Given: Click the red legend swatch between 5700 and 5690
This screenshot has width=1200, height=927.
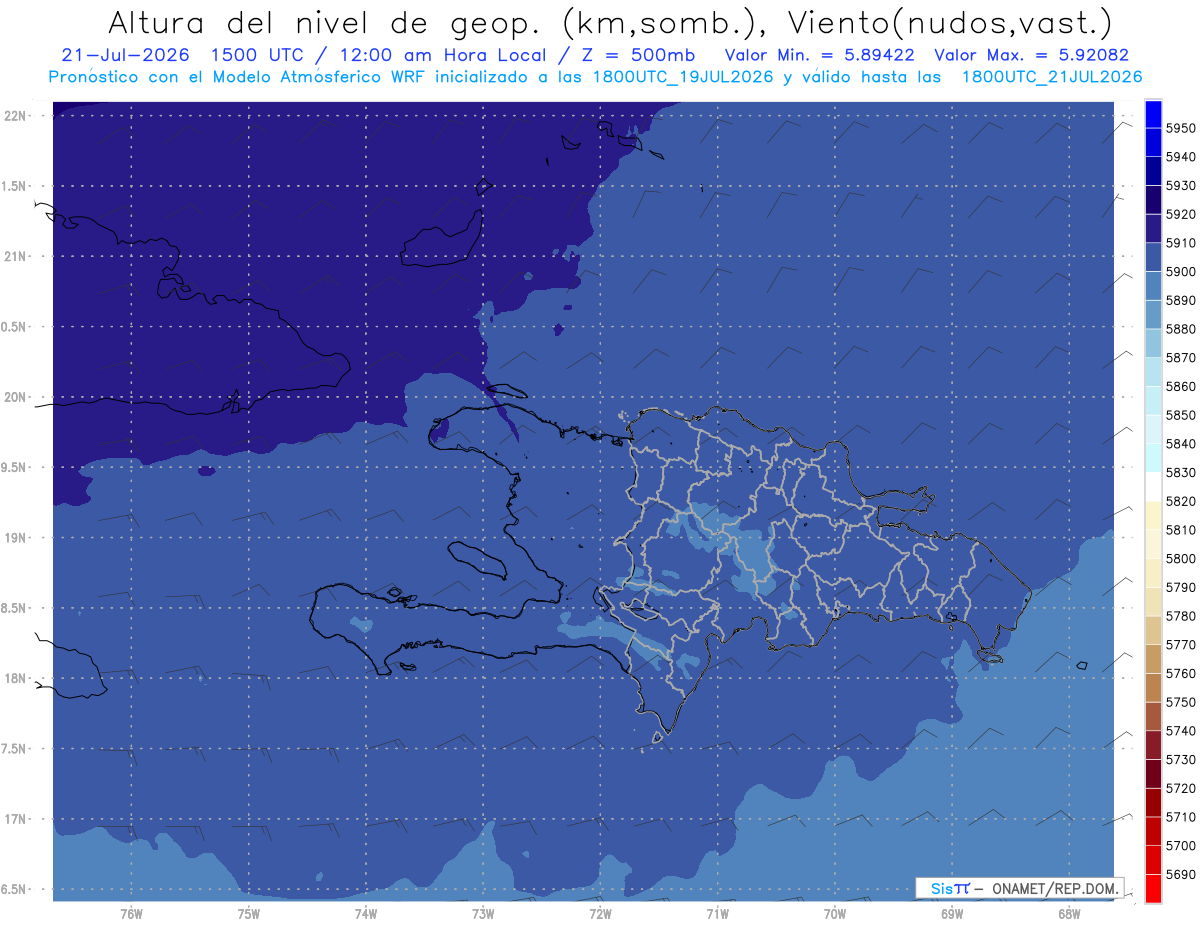Looking at the screenshot, I should tap(1153, 860).
